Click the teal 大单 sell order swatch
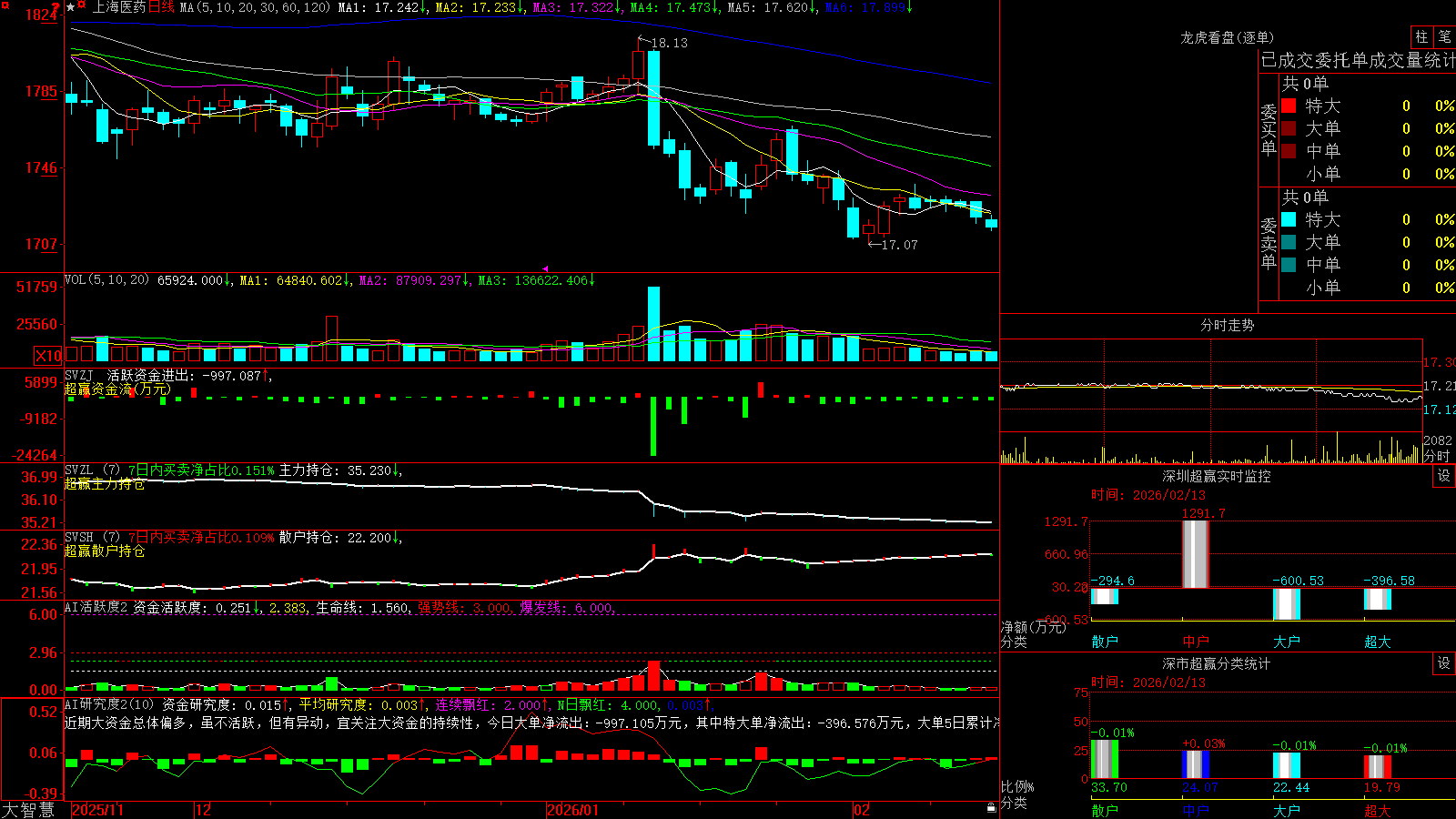The width and height of the screenshot is (1456, 819). (x=1289, y=242)
